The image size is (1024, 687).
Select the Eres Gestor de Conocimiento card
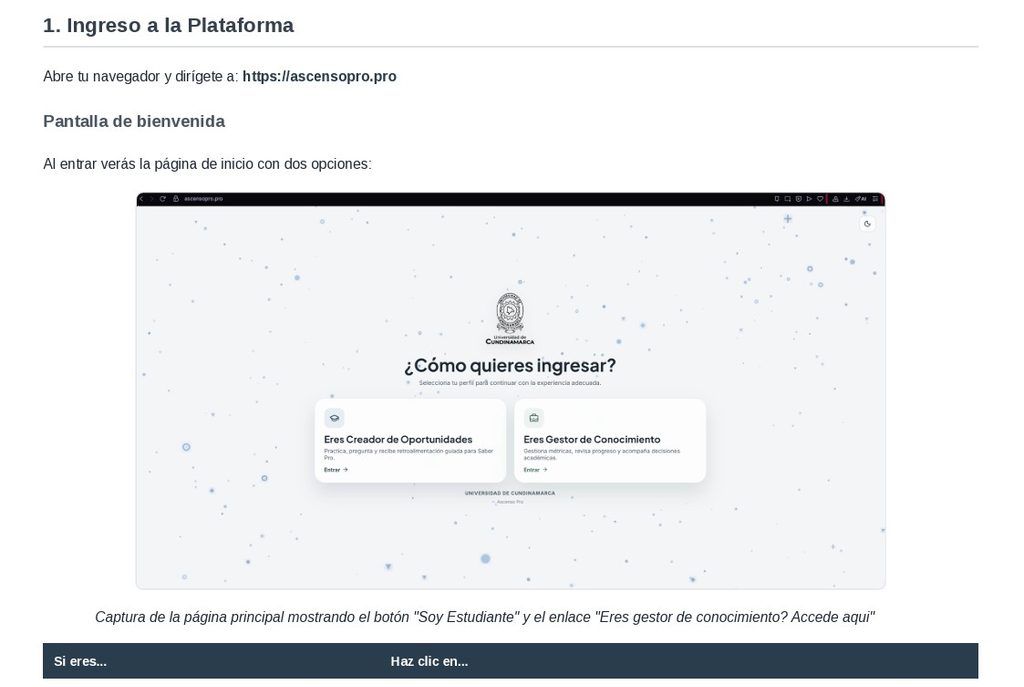(610, 441)
